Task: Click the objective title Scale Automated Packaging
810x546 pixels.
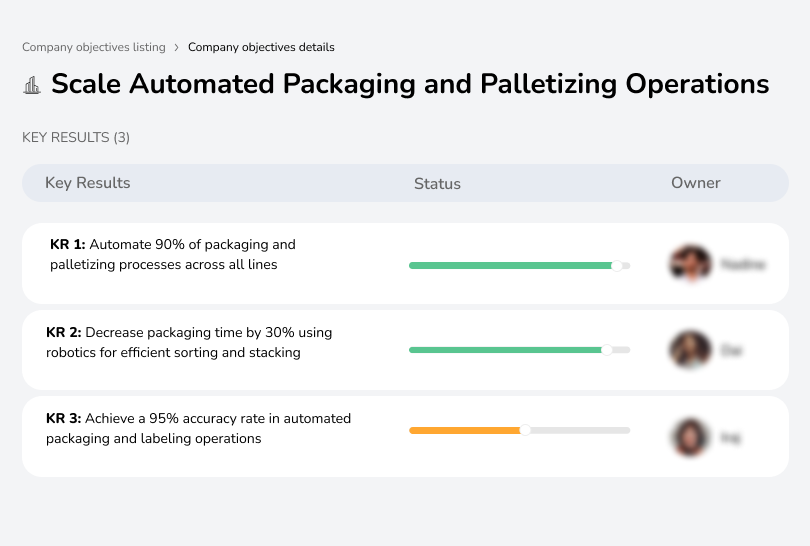Action: click(x=410, y=84)
